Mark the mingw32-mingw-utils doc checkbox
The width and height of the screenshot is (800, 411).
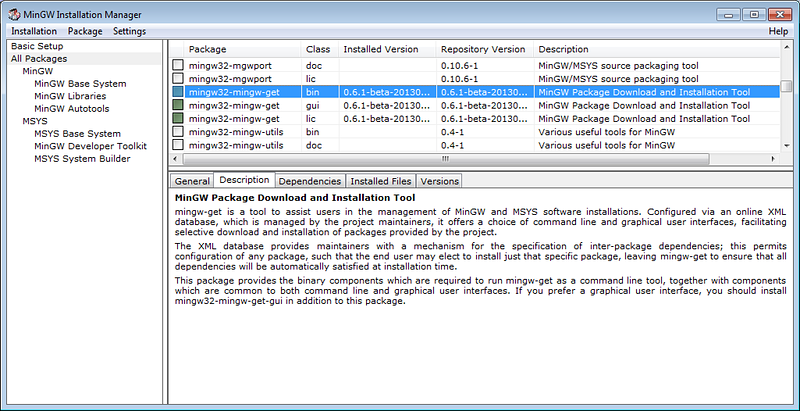point(178,145)
